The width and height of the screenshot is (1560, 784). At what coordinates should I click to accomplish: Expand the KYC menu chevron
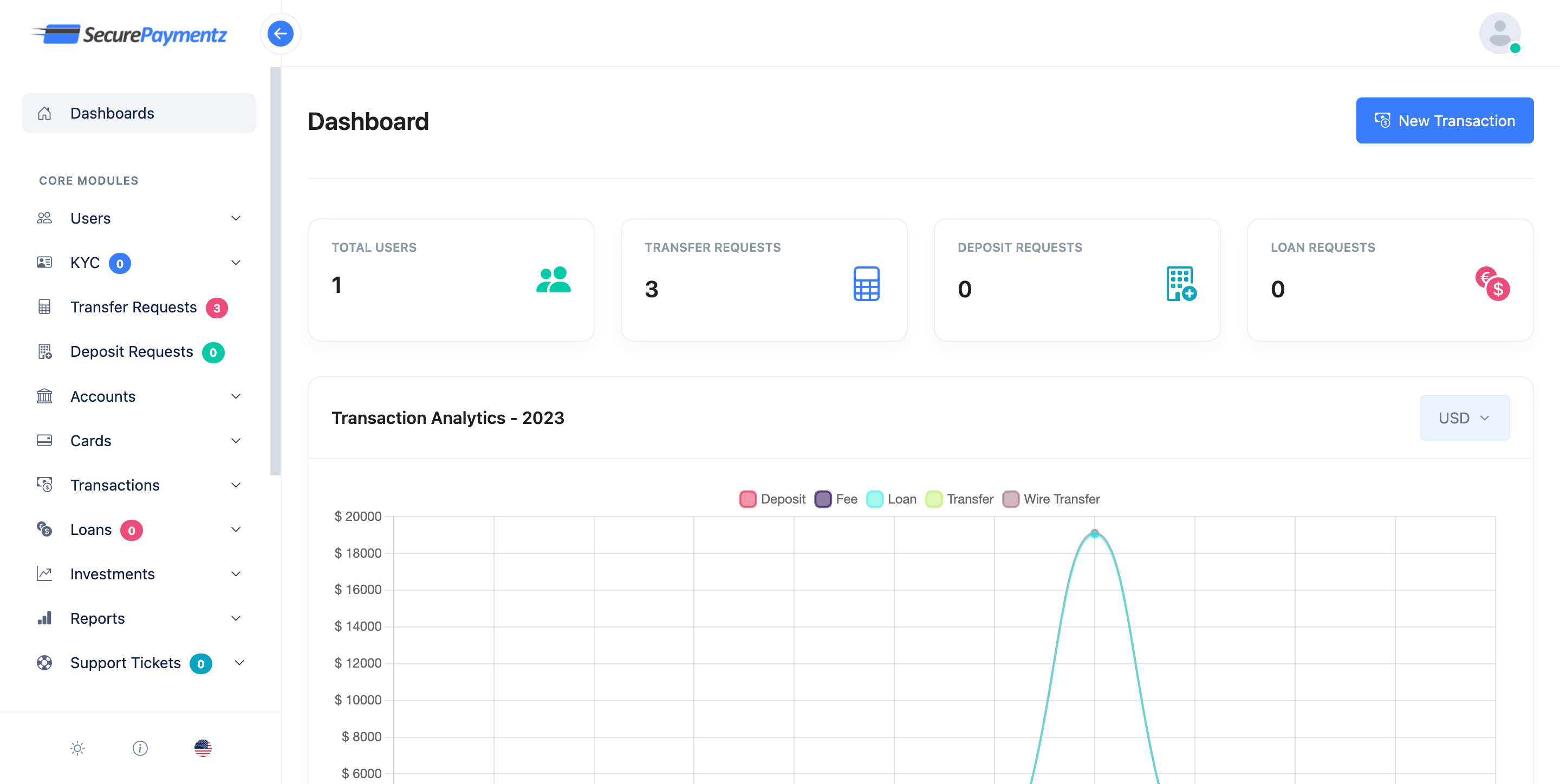(236, 262)
